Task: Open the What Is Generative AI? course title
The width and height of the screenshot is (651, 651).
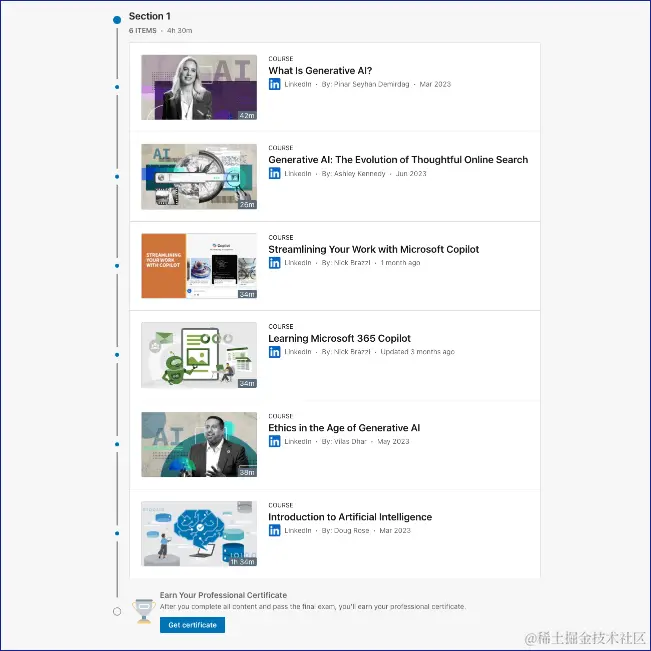Action: 320,71
